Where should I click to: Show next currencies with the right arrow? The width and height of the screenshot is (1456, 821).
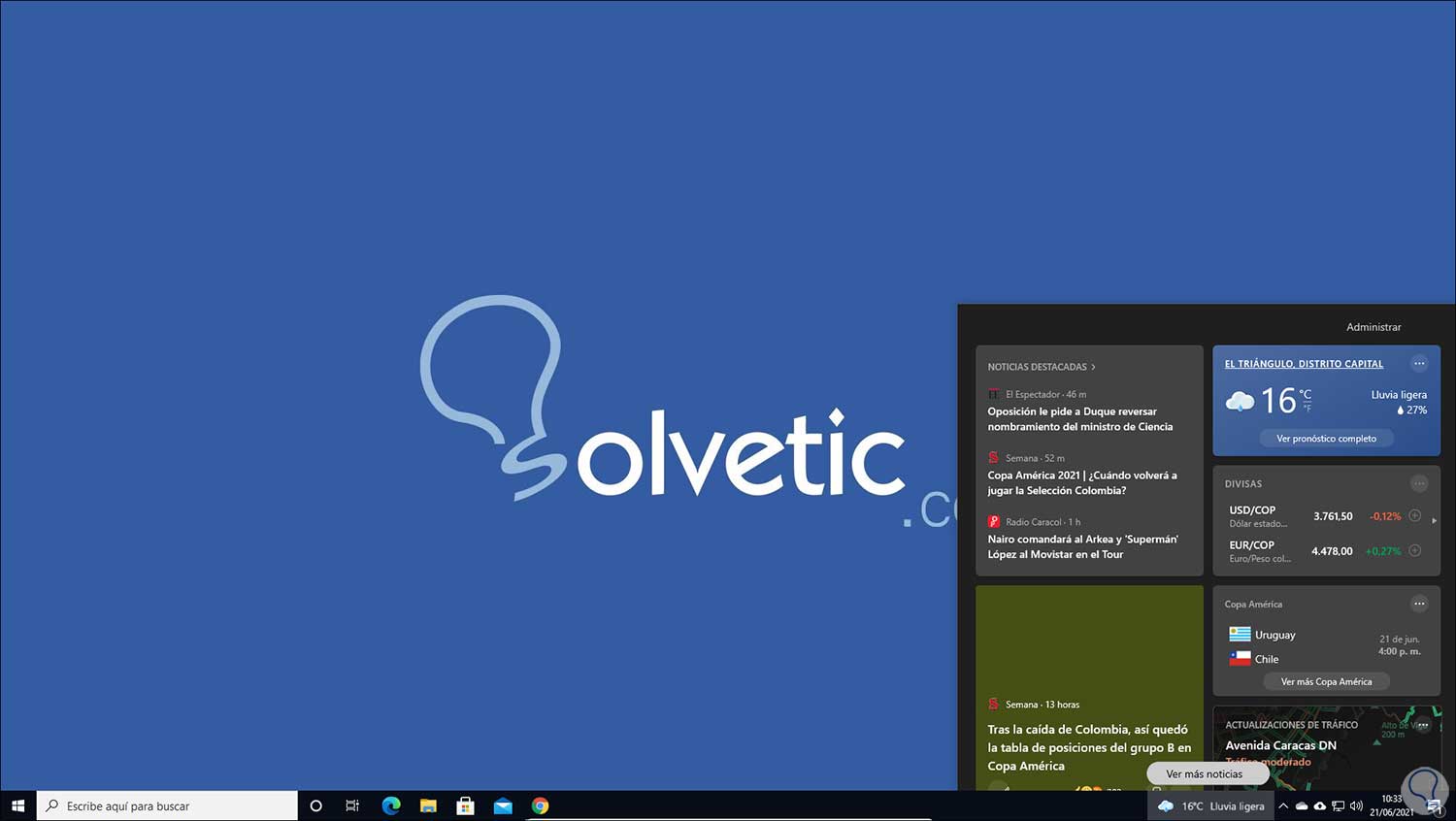pos(1434,521)
